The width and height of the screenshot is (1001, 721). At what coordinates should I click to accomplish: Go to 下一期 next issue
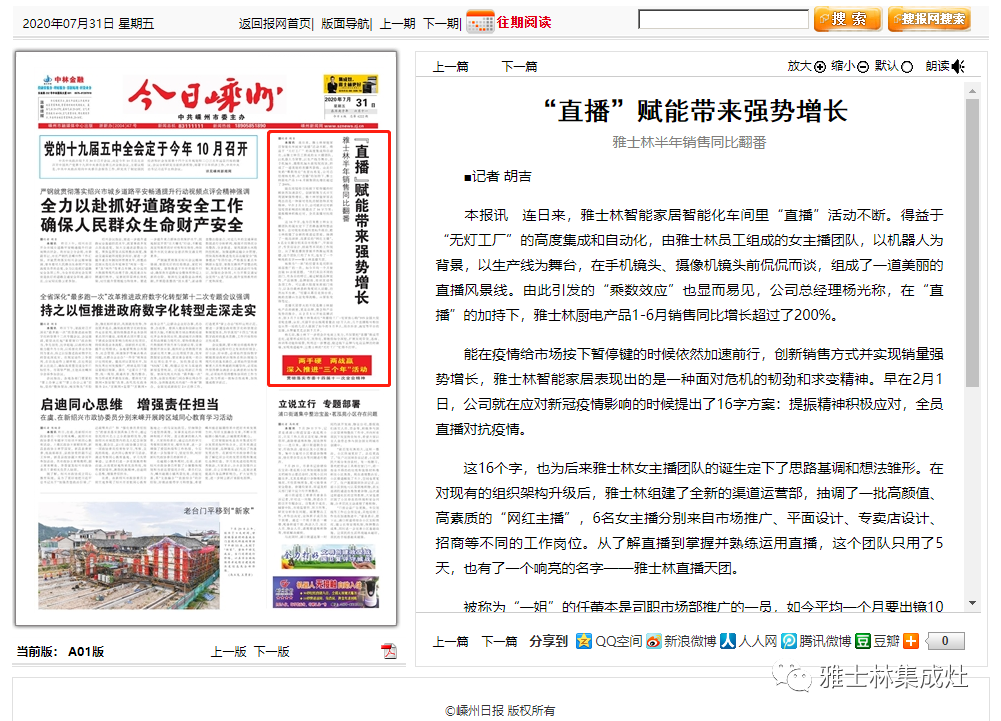[440, 24]
